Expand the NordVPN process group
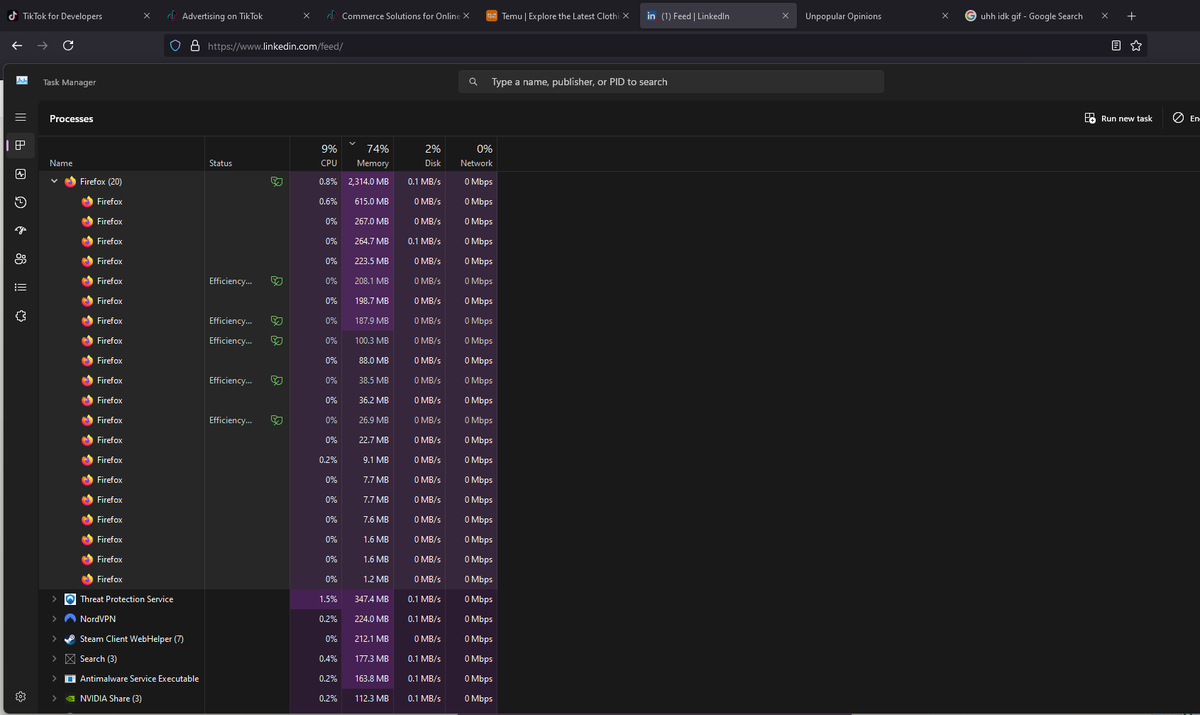 tap(54, 618)
